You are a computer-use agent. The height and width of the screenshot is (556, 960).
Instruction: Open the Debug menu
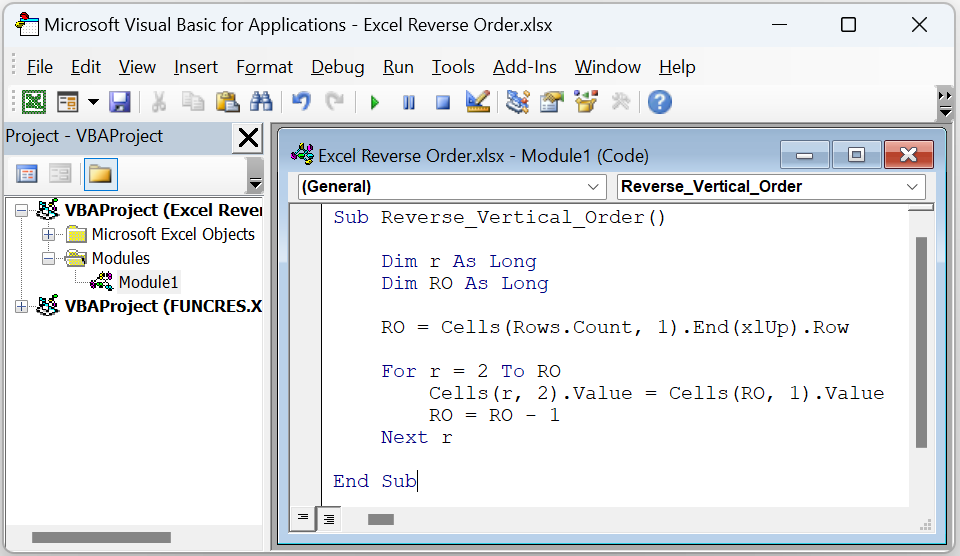tap(337, 67)
